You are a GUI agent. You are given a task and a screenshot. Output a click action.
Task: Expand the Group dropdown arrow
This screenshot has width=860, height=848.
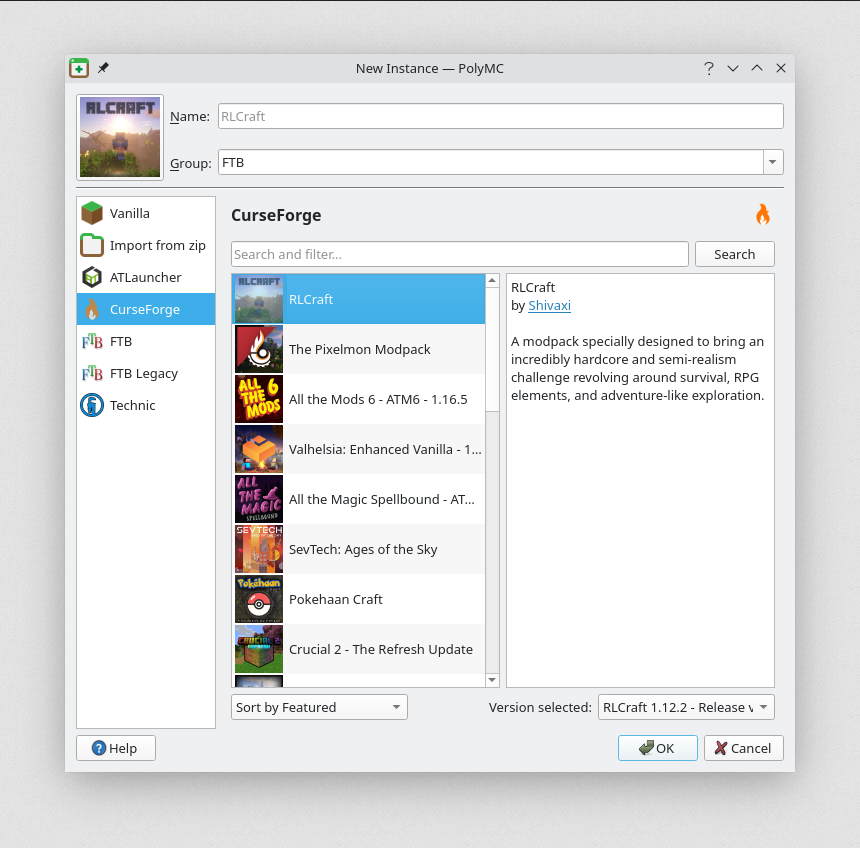click(773, 162)
